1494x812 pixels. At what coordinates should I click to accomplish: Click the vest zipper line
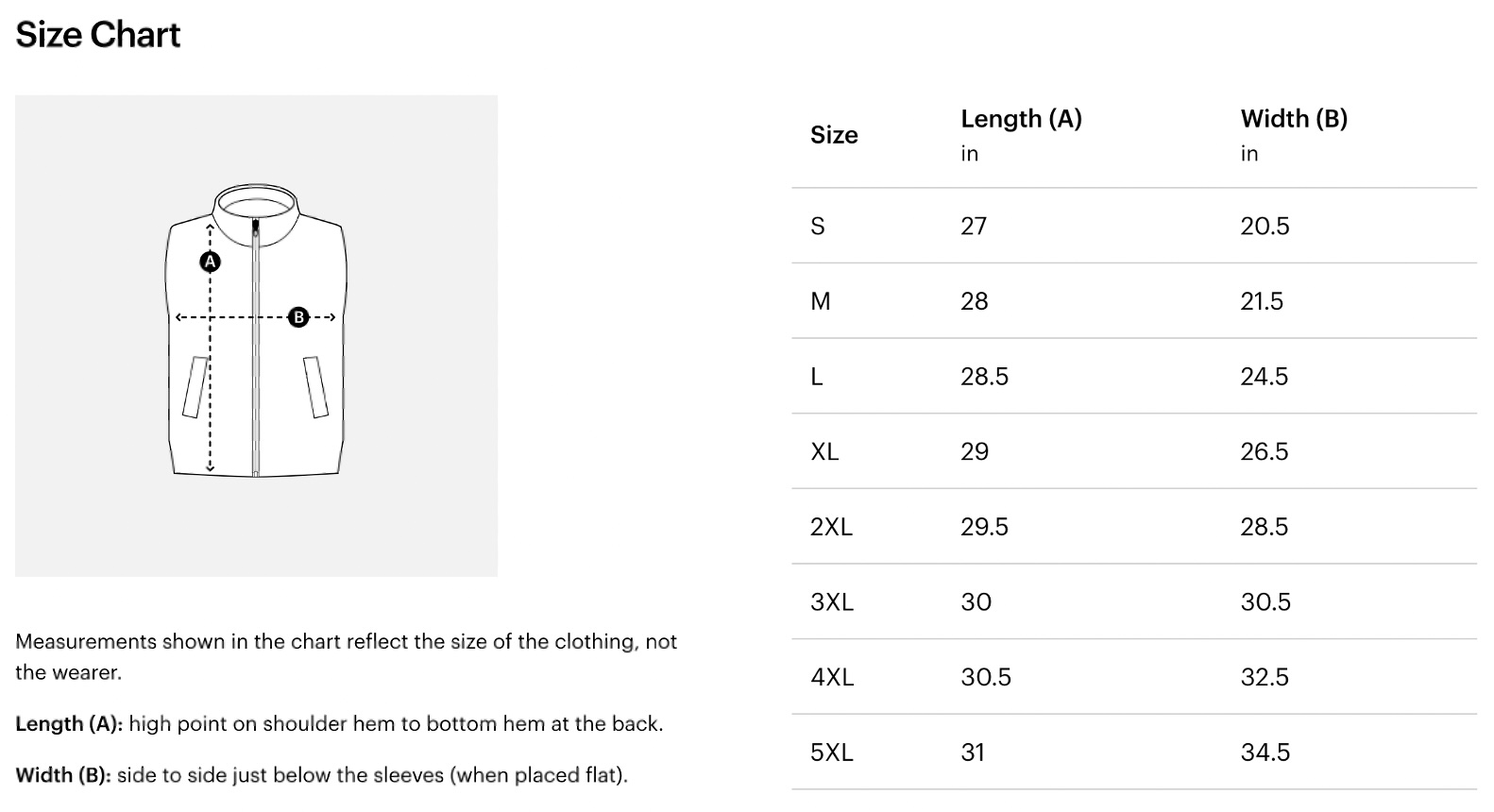(255, 378)
